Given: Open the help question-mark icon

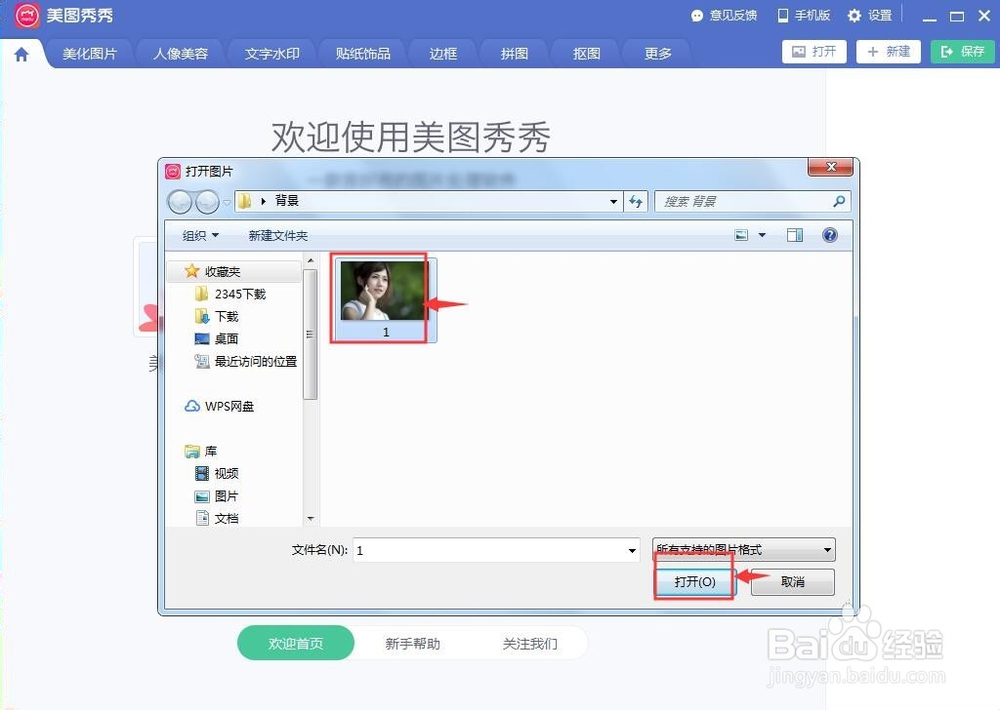Looking at the screenshot, I should point(830,235).
